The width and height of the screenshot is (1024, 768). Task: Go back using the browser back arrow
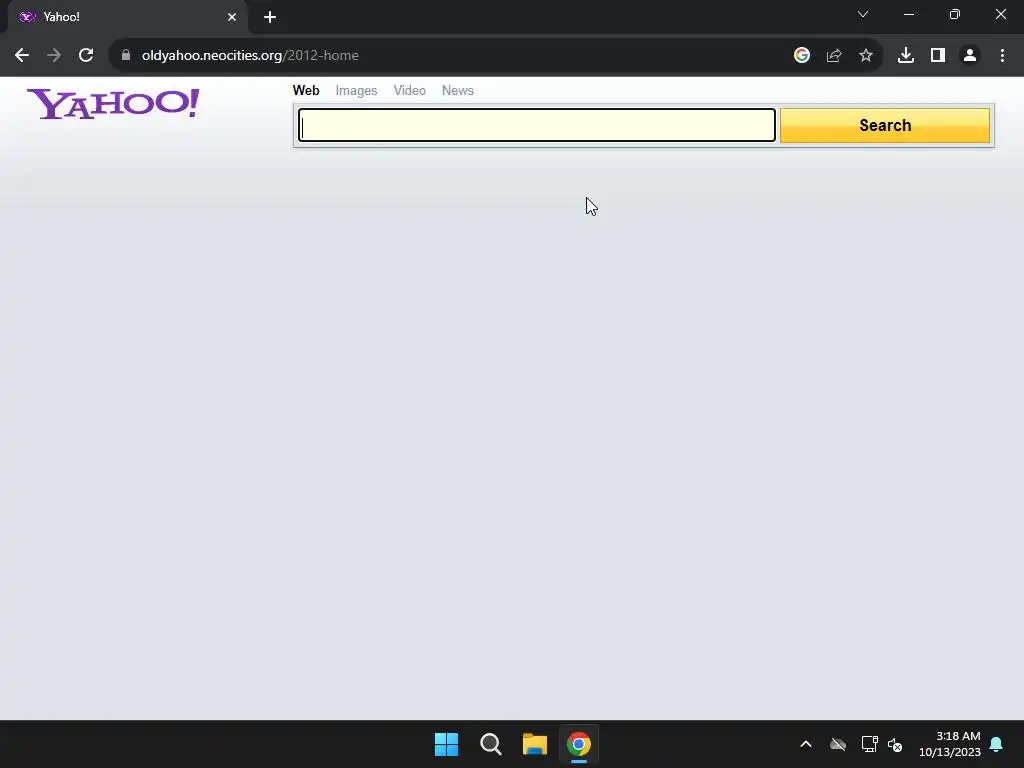point(22,56)
